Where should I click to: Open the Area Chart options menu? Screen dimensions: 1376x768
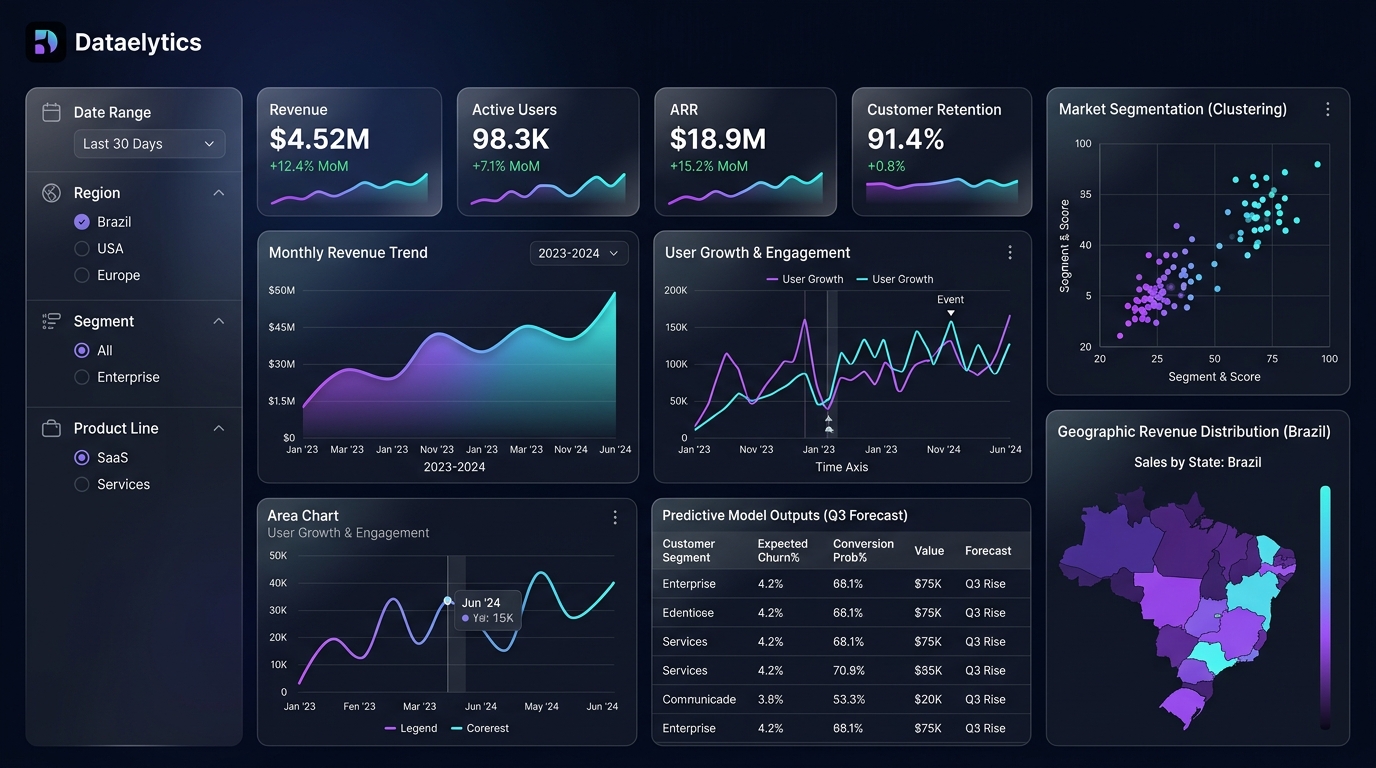[x=615, y=517]
